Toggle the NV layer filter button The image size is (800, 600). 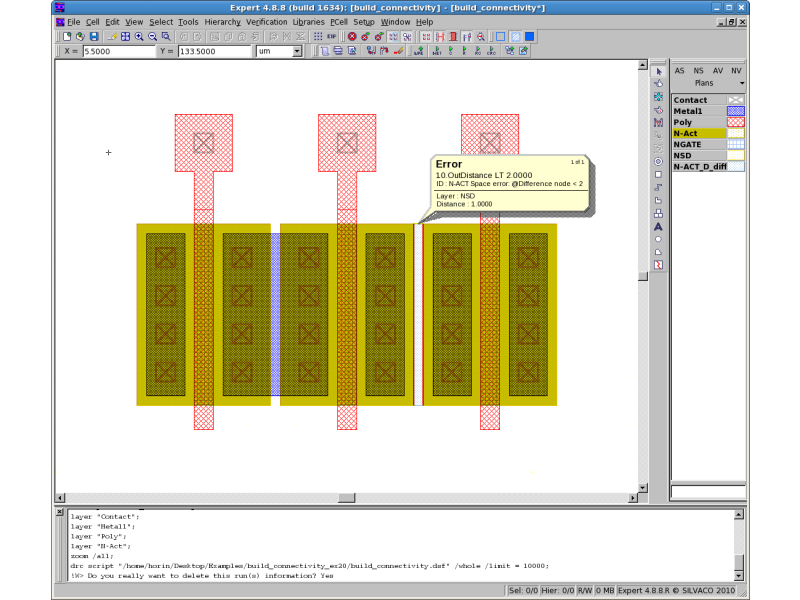pos(736,71)
